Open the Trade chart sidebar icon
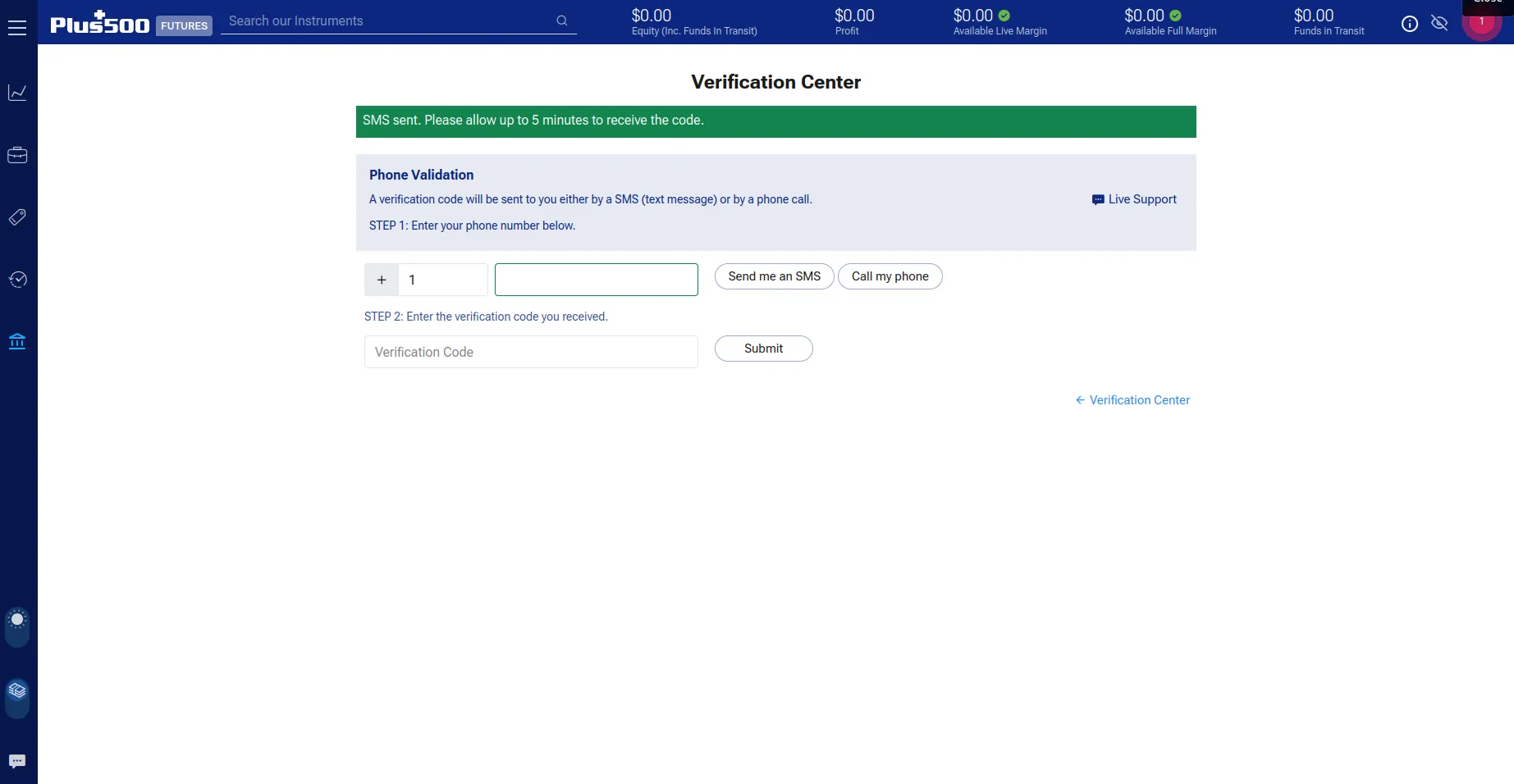 tap(17, 93)
